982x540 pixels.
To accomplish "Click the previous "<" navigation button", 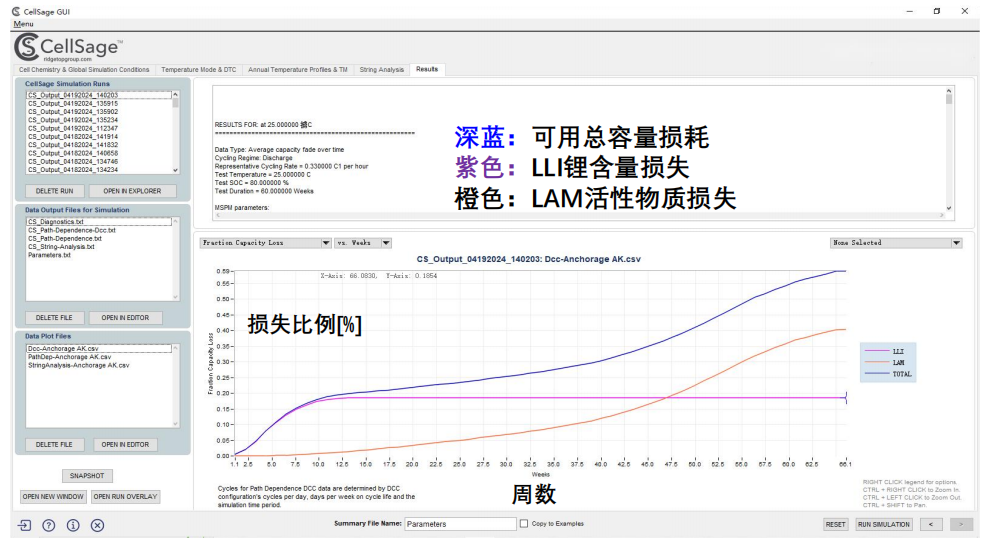I will [931, 524].
